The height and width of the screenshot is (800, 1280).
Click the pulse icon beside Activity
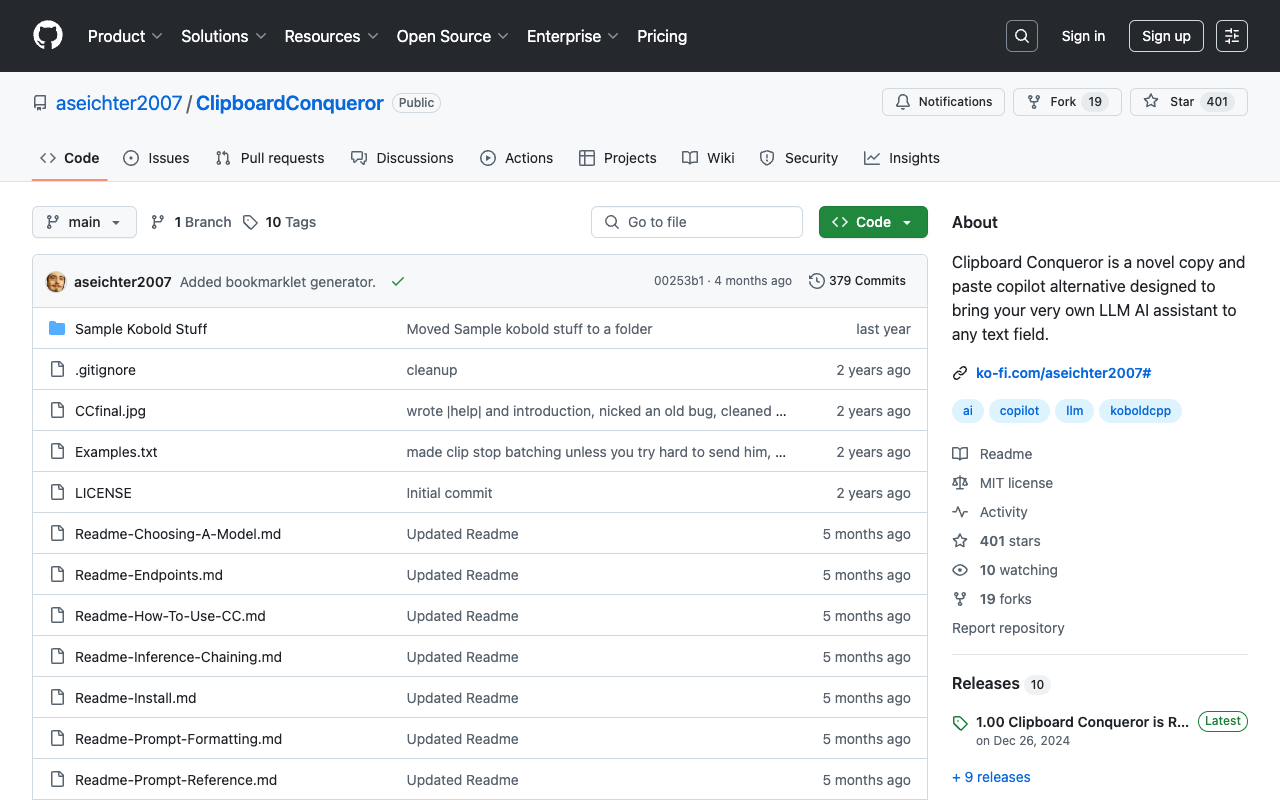point(960,512)
